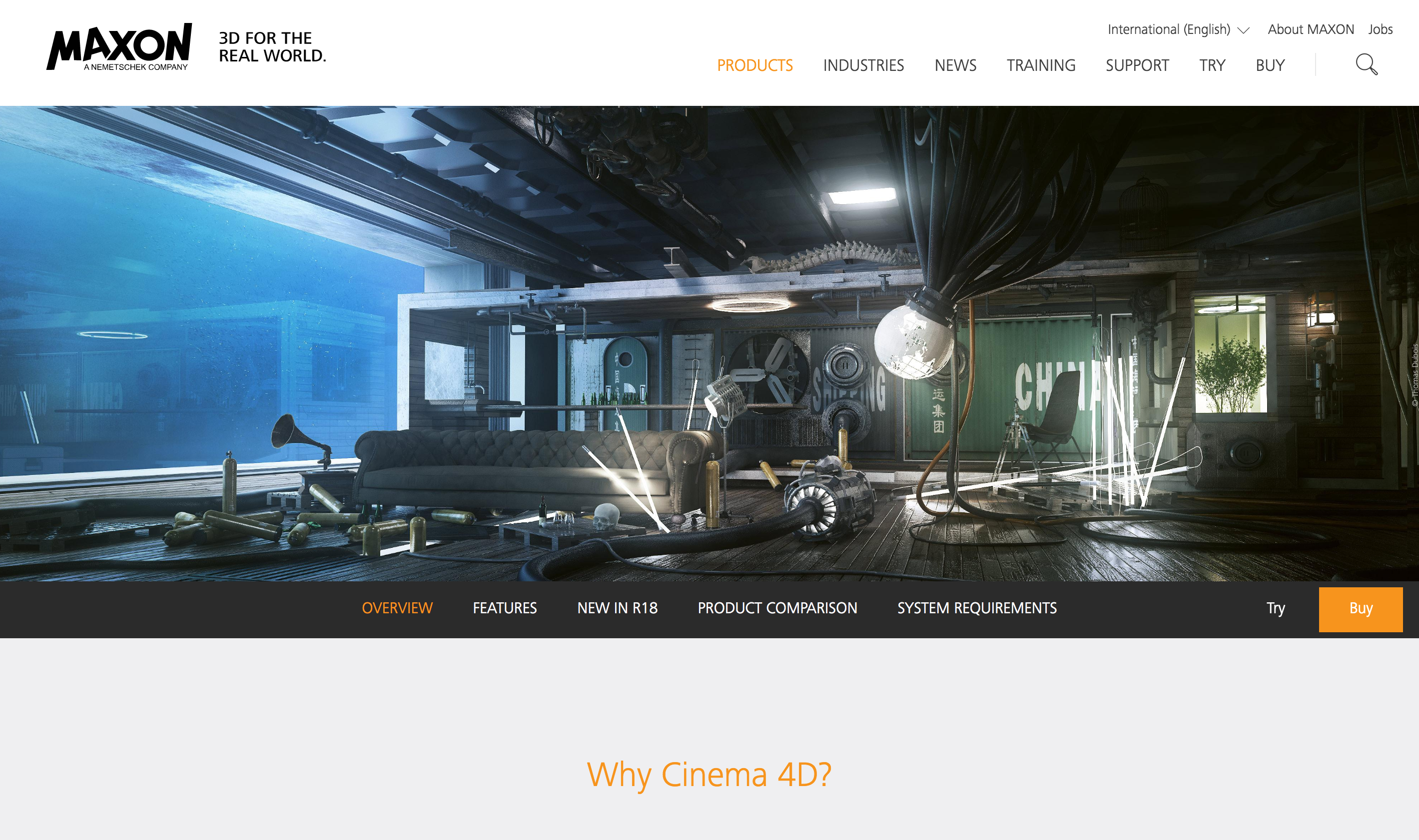Visit the Jobs link
This screenshot has width=1419, height=840.
(1380, 29)
